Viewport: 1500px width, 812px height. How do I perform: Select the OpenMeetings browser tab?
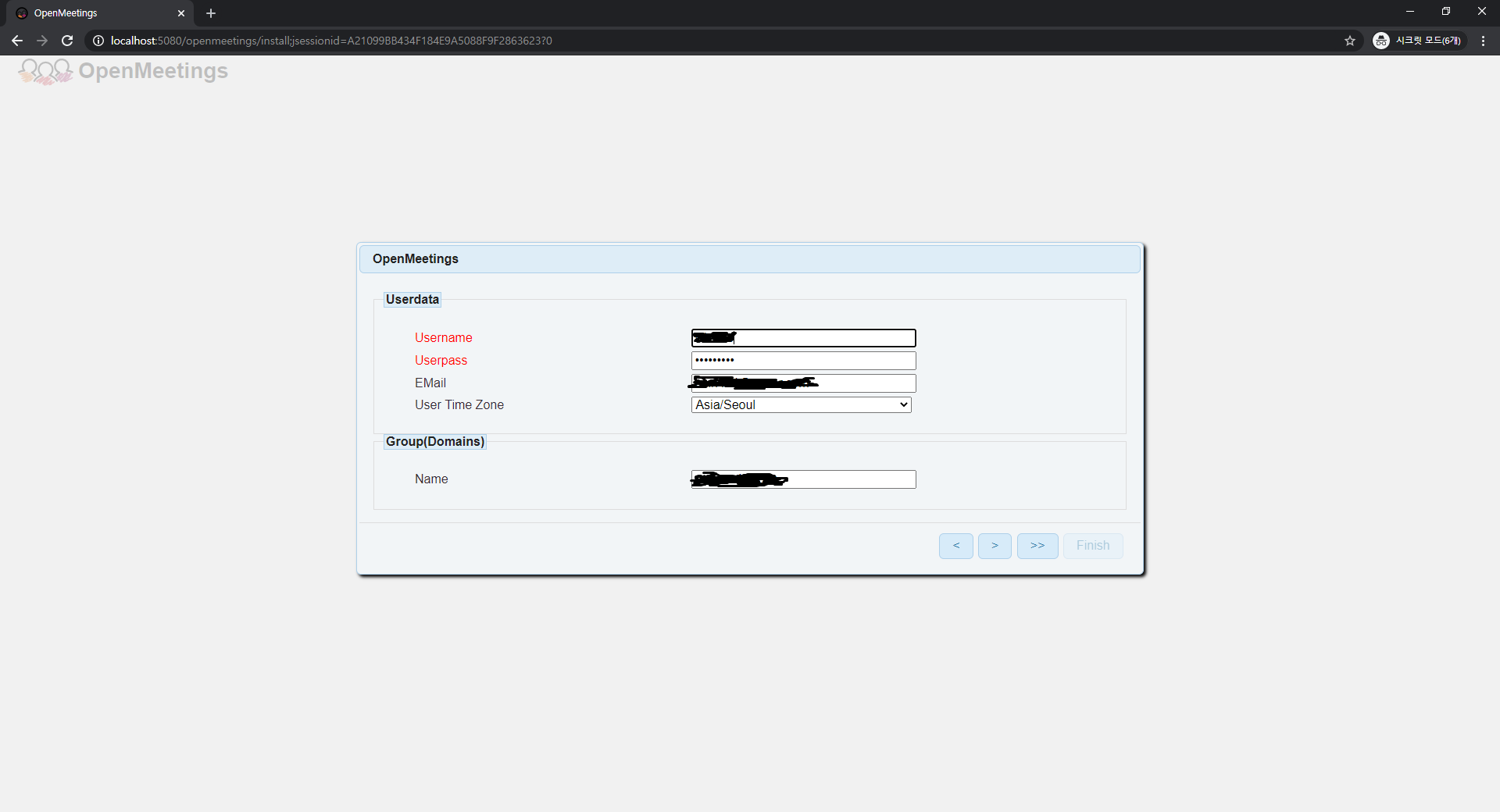tap(100, 13)
